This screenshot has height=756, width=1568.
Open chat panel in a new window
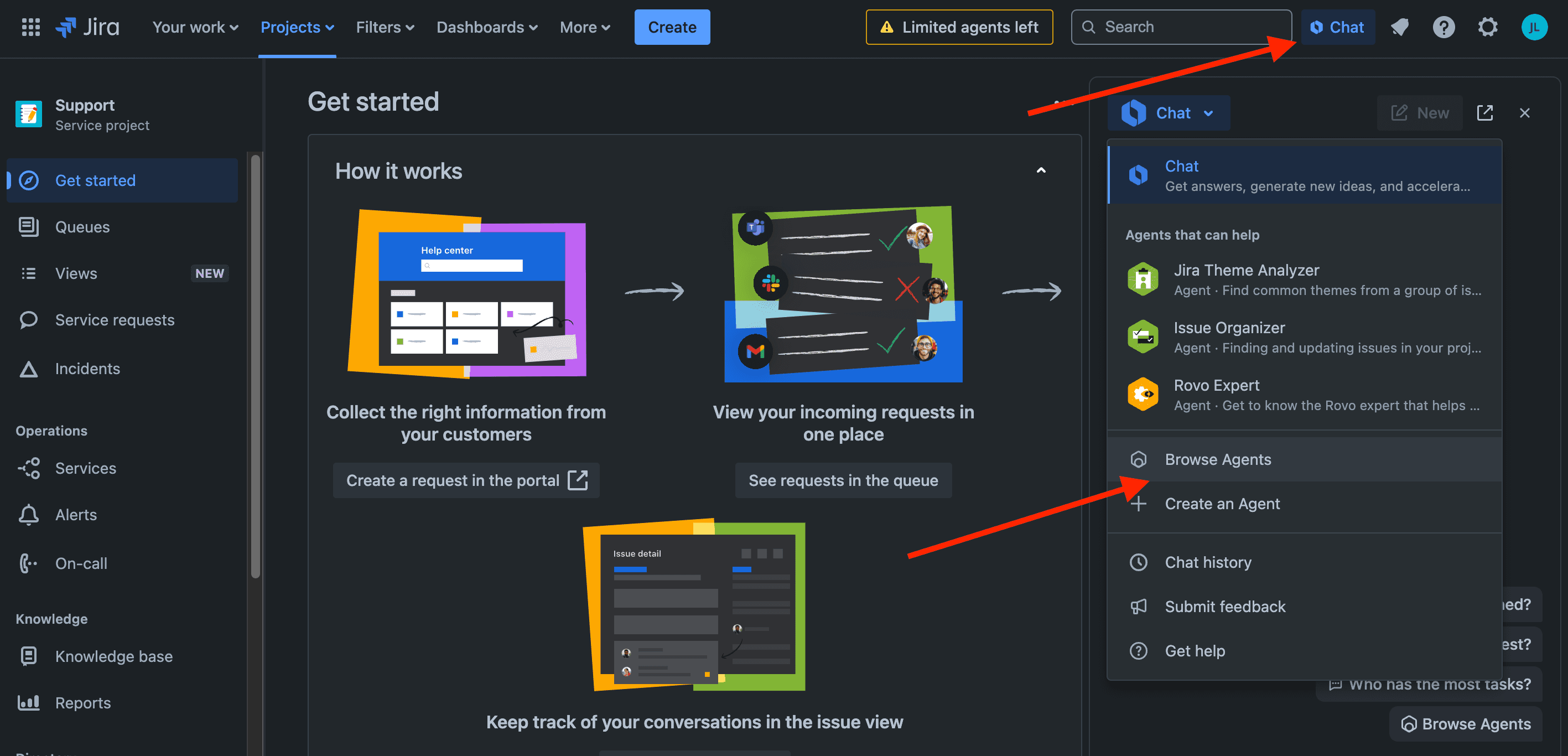1484,112
